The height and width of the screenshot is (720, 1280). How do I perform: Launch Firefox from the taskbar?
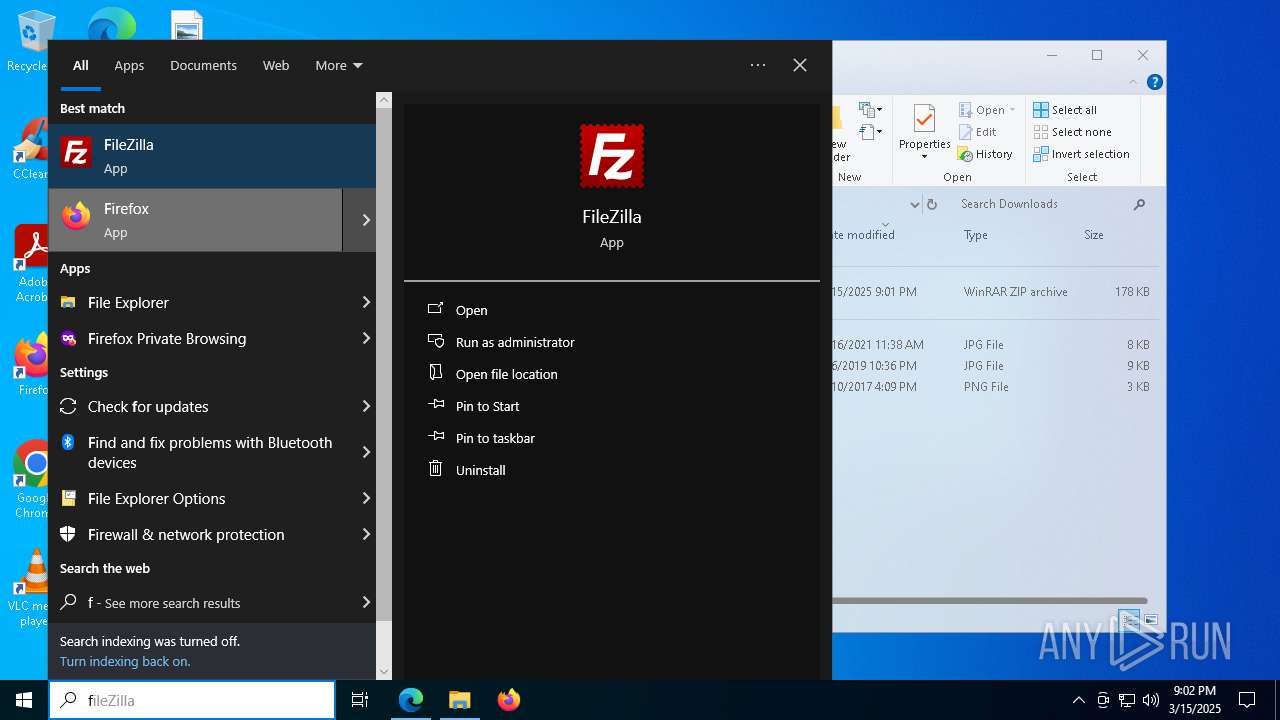508,700
